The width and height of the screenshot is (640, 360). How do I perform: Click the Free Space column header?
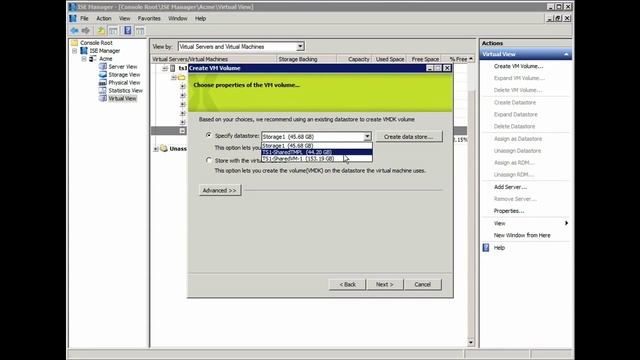[x=424, y=59]
